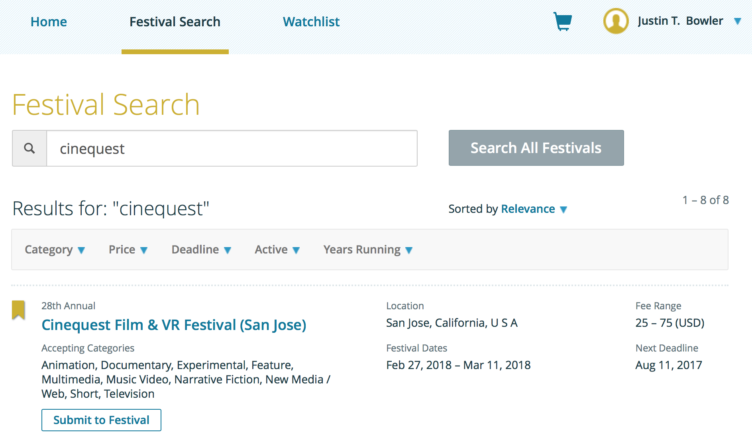Expand the Price filter
Viewport: 752px width, 440px height.
[x=128, y=250]
